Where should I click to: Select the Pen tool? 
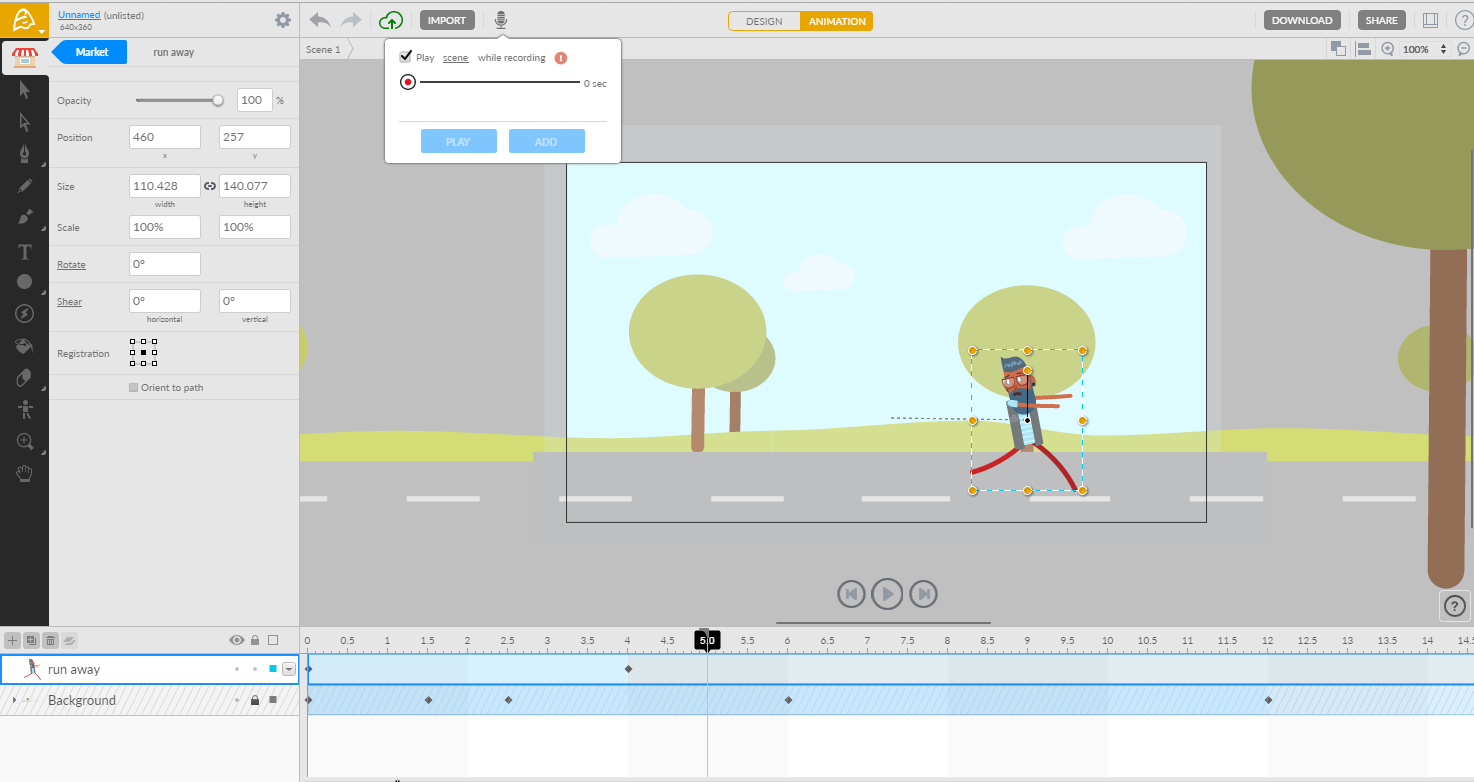click(25, 154)
